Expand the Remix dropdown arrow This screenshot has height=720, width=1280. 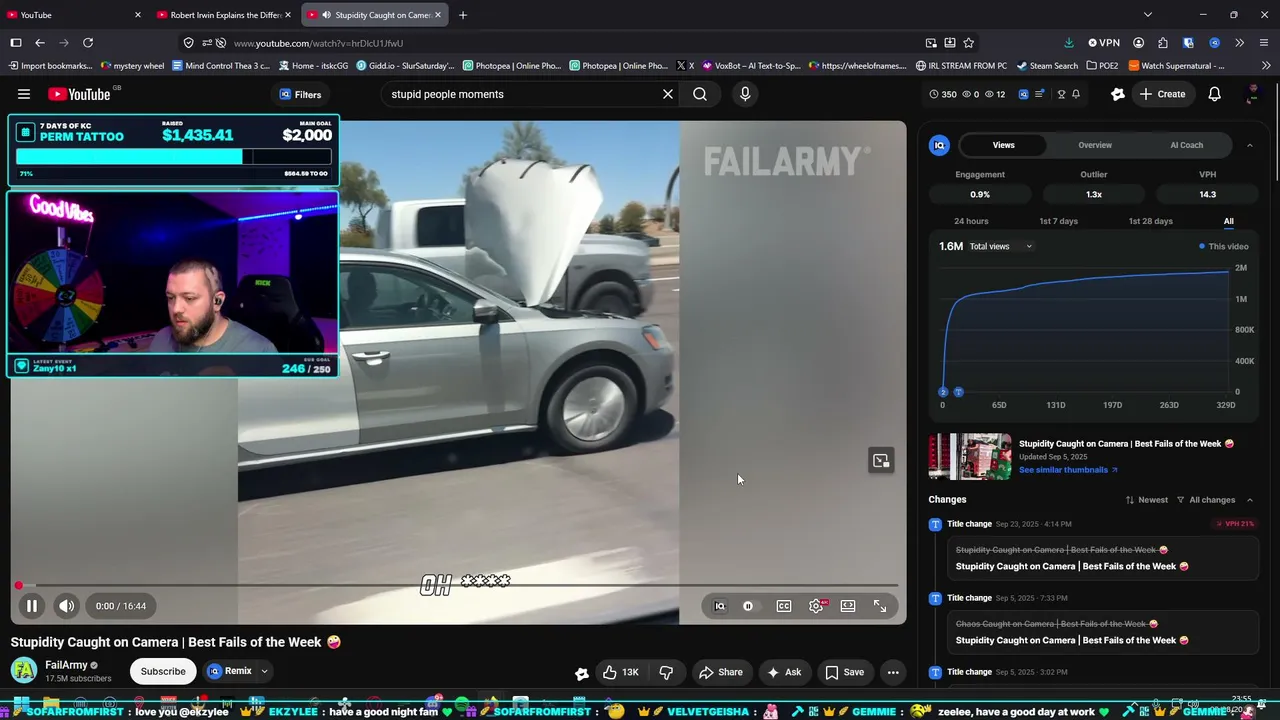point(265,671)
